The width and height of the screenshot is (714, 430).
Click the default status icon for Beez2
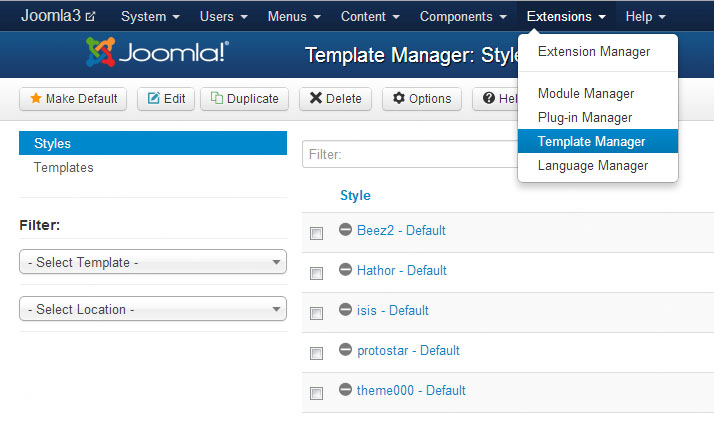345,229
